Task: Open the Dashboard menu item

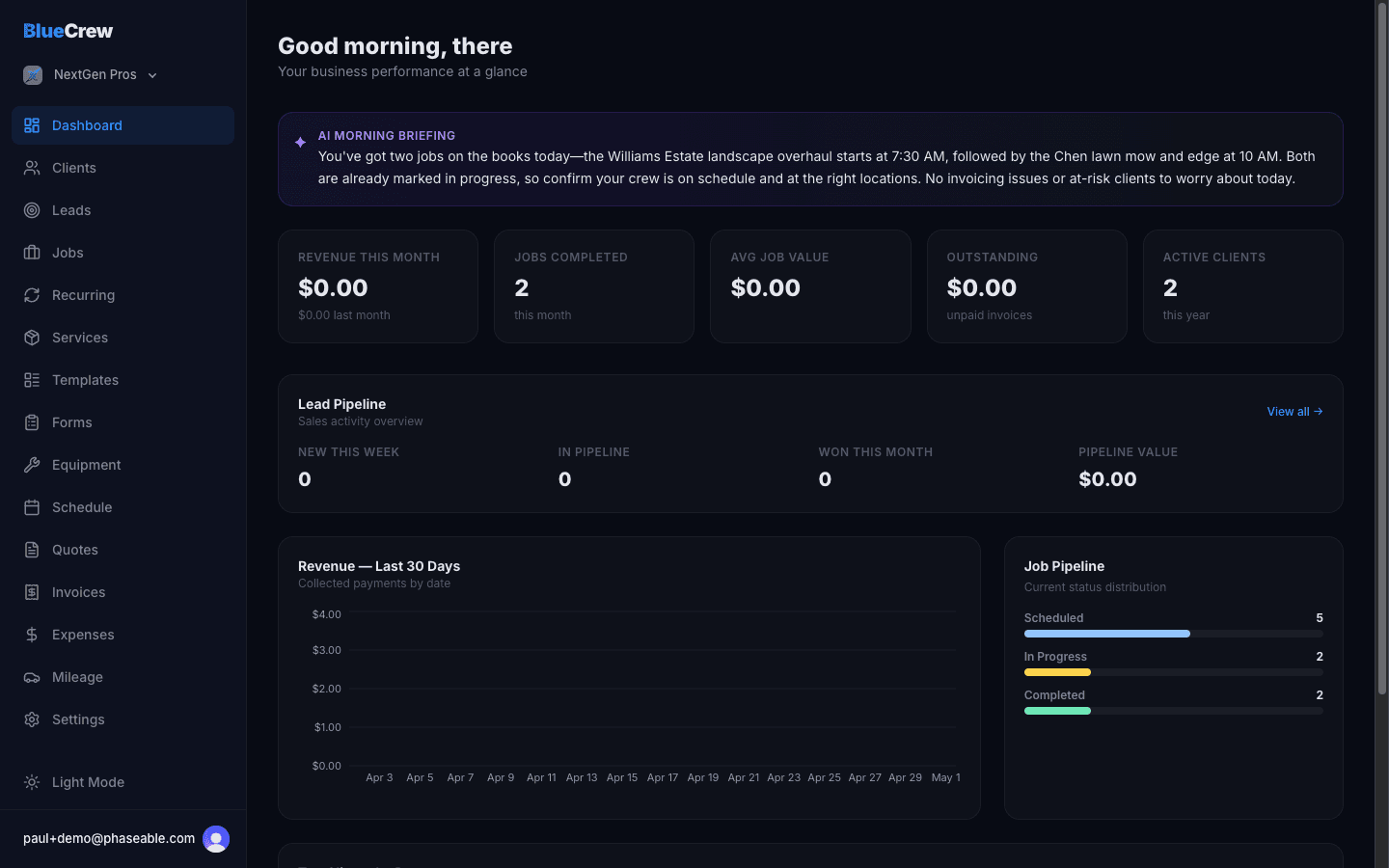Action: (123, 125)
